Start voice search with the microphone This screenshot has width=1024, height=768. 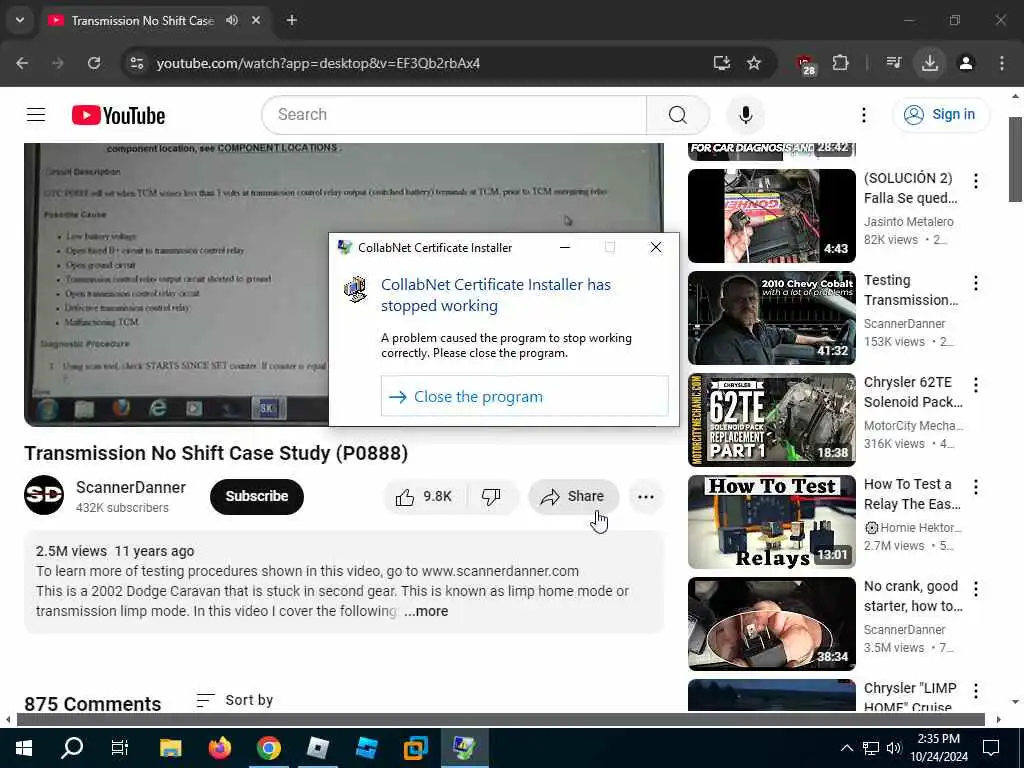(x=746, y=115)
